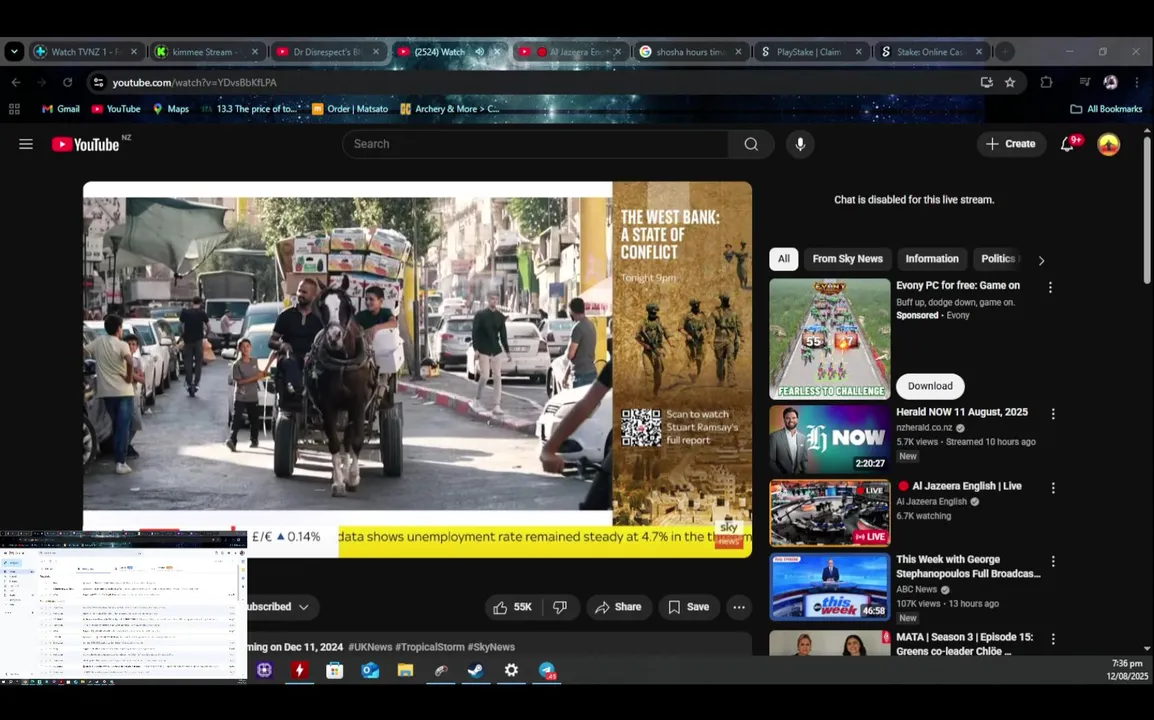Switch to Stake Online Casino tab

click(x=932, y=52)
